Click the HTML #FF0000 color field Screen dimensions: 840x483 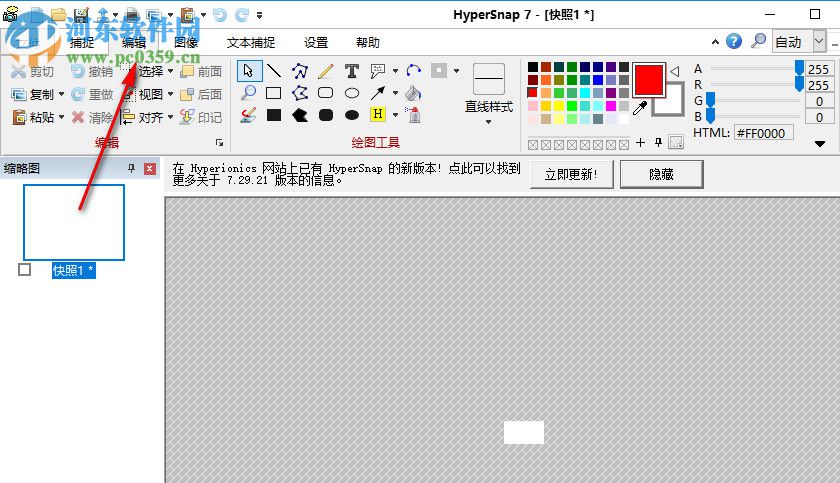coord(764,133)
